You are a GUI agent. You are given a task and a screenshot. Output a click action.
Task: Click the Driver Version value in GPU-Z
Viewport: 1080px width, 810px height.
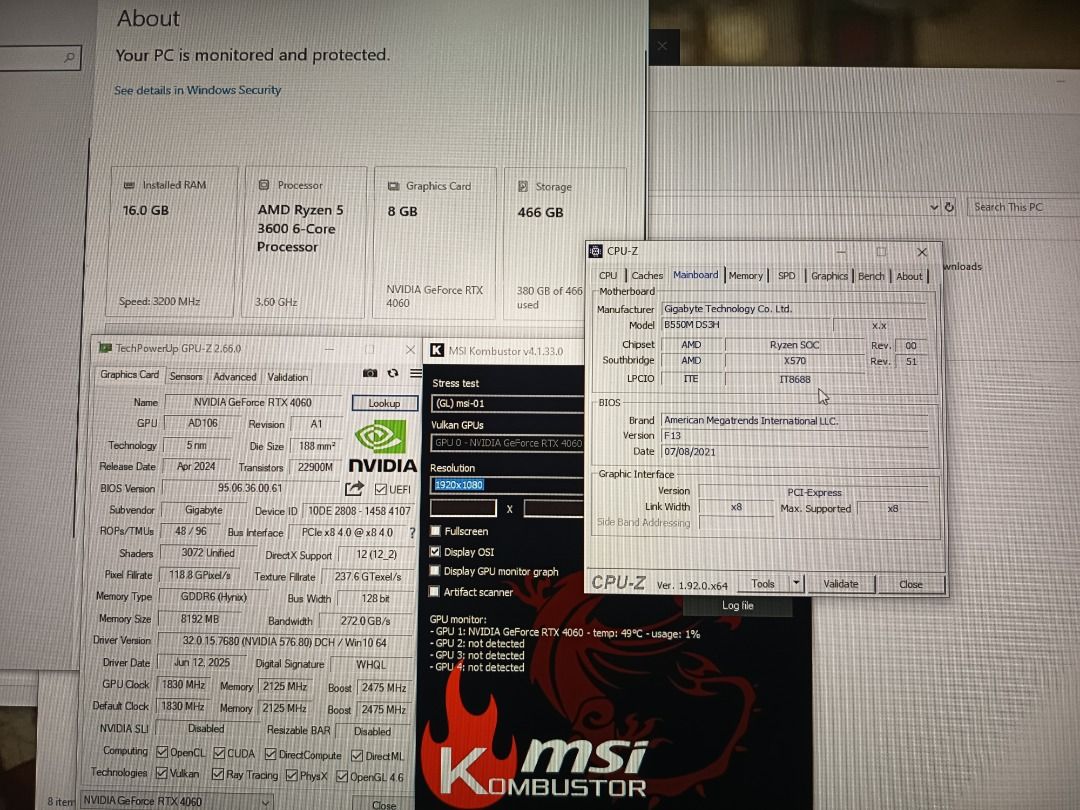tap(284, 641)
